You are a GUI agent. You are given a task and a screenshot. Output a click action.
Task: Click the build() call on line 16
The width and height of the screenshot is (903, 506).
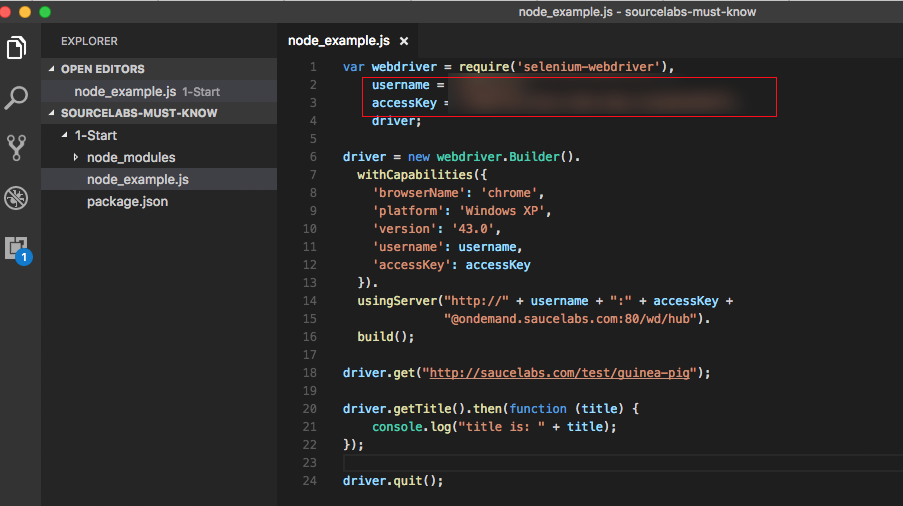click(x=385, y=337)
